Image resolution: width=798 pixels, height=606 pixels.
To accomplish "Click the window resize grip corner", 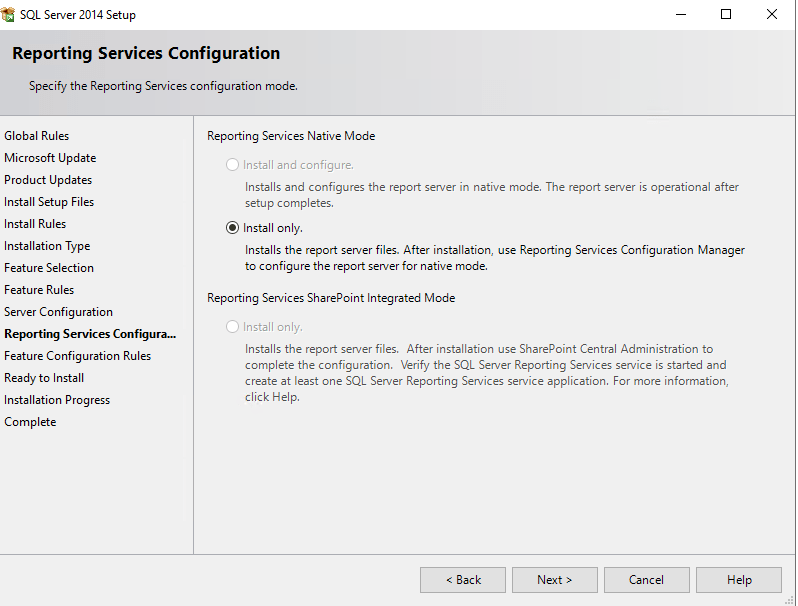I will pos(791,600).
